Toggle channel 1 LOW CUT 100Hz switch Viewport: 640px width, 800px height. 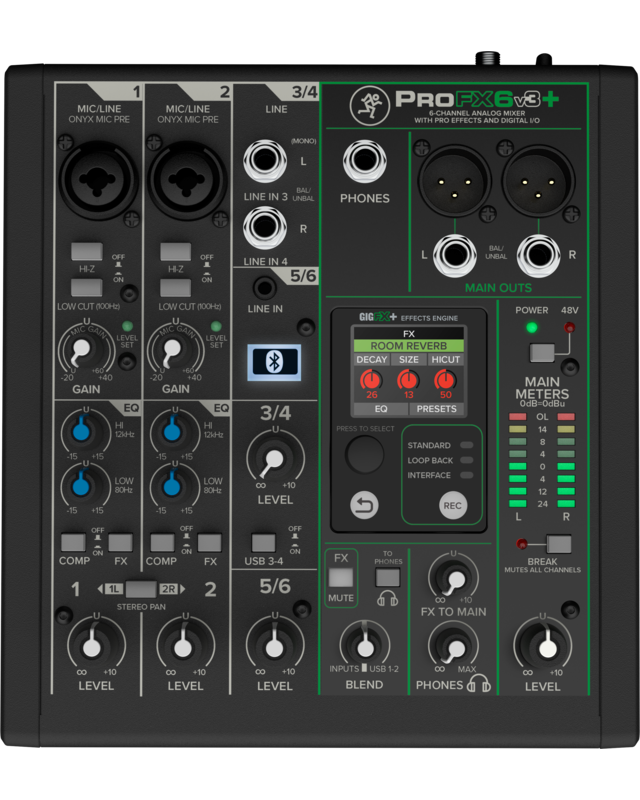(x=87, y=287)
